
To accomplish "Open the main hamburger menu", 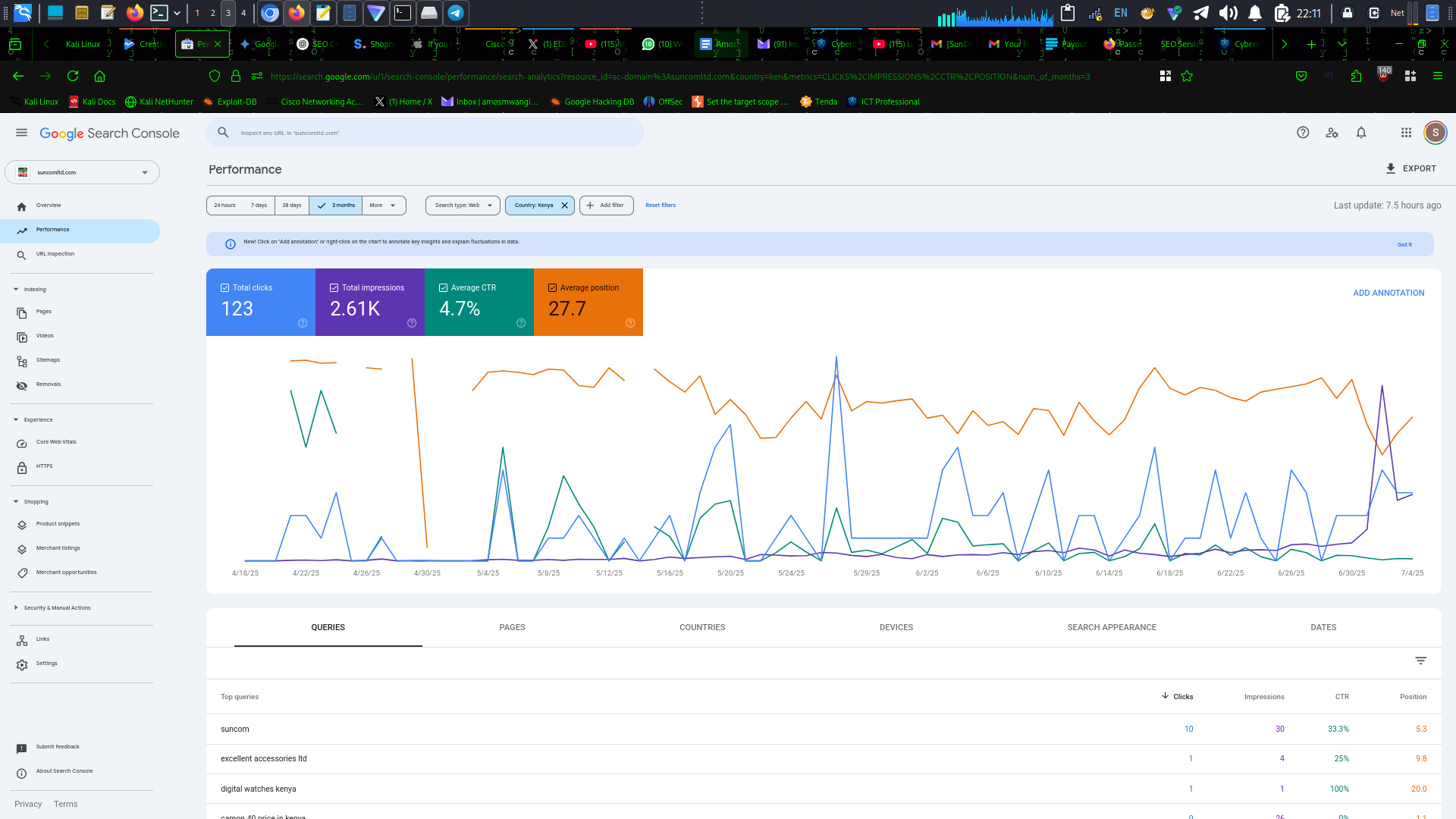I will 21,133.
